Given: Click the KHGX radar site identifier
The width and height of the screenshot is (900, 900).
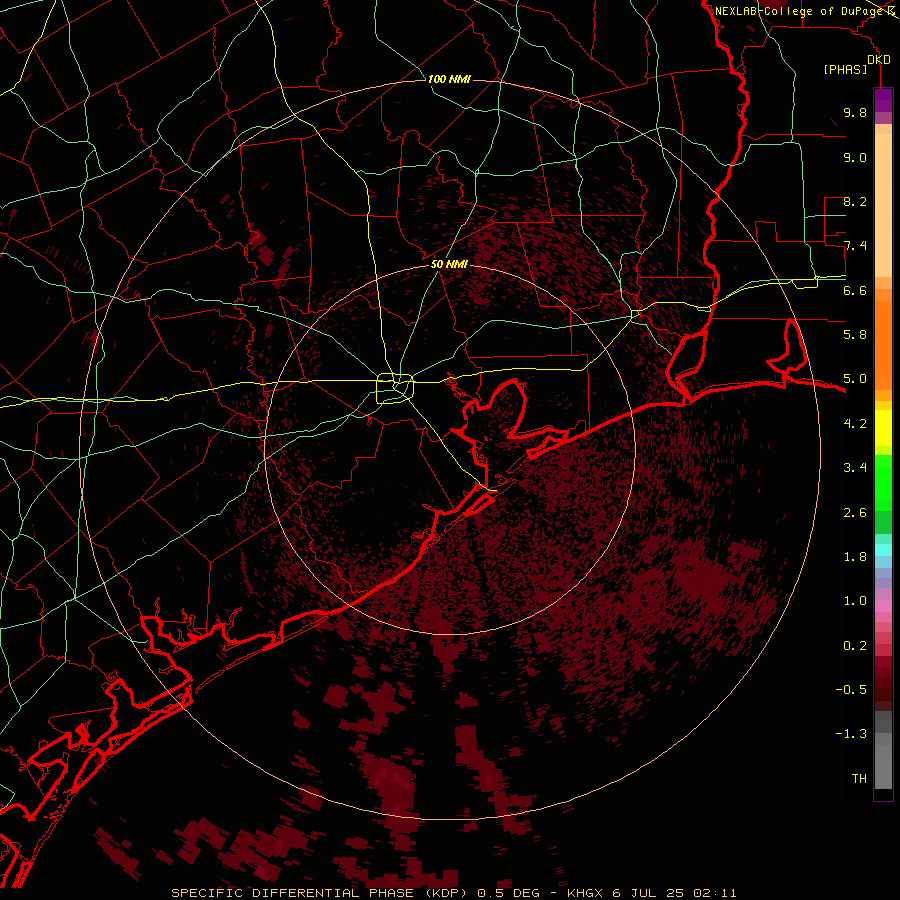Looking at the screenshot, I should coord(585,893).
